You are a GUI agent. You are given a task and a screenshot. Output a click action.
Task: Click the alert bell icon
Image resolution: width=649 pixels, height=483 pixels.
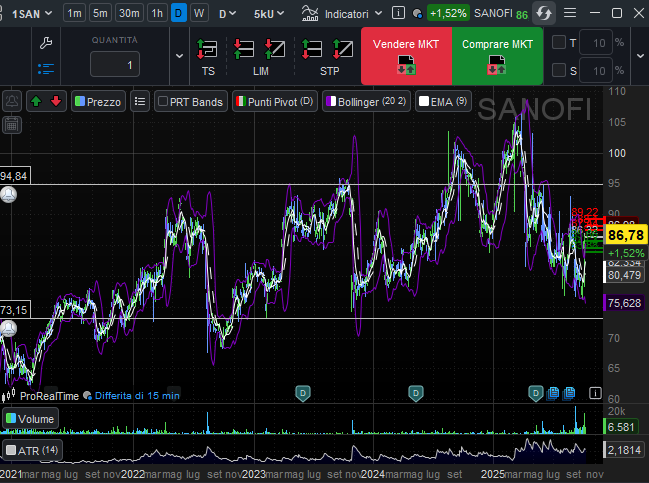coord(12,101)
